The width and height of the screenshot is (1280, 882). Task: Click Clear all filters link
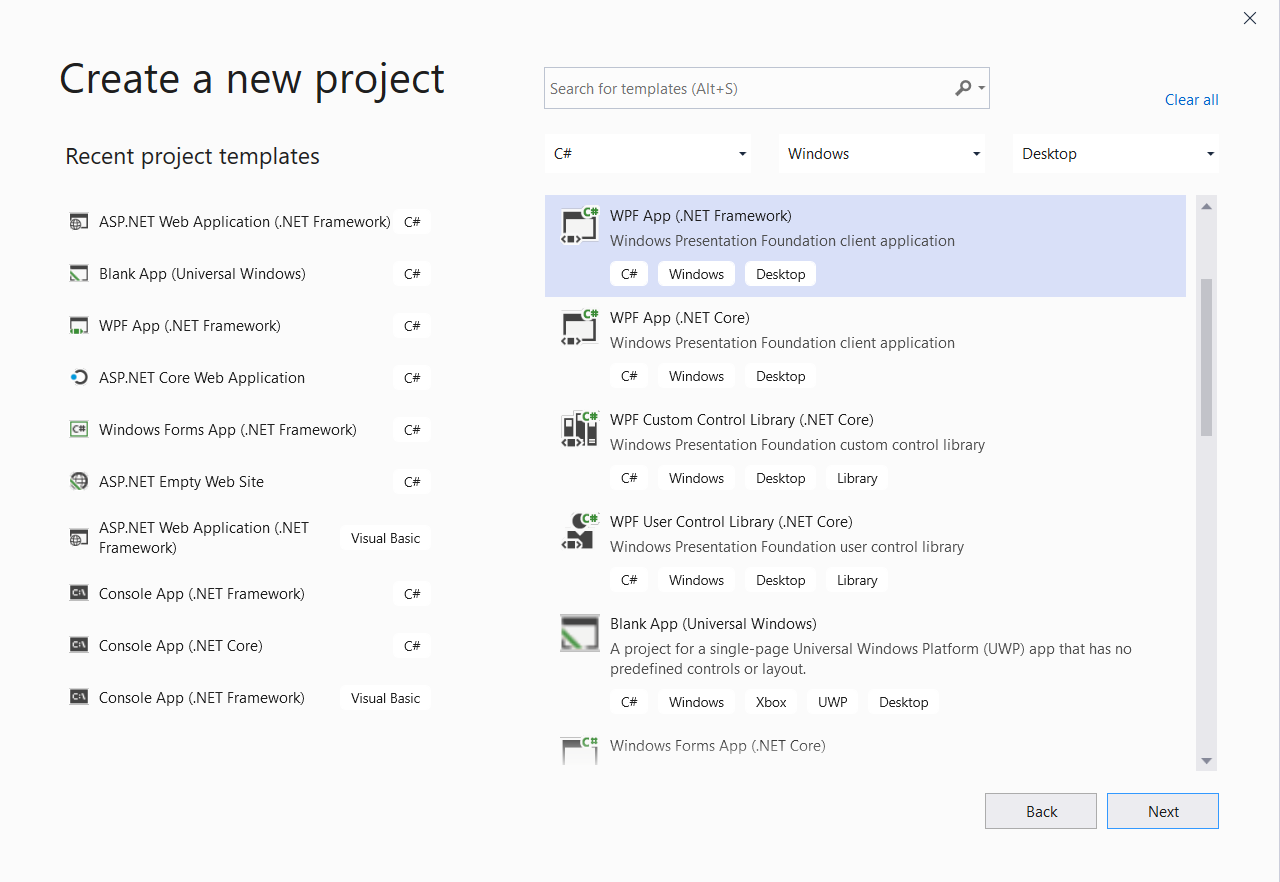[1192, 100]
